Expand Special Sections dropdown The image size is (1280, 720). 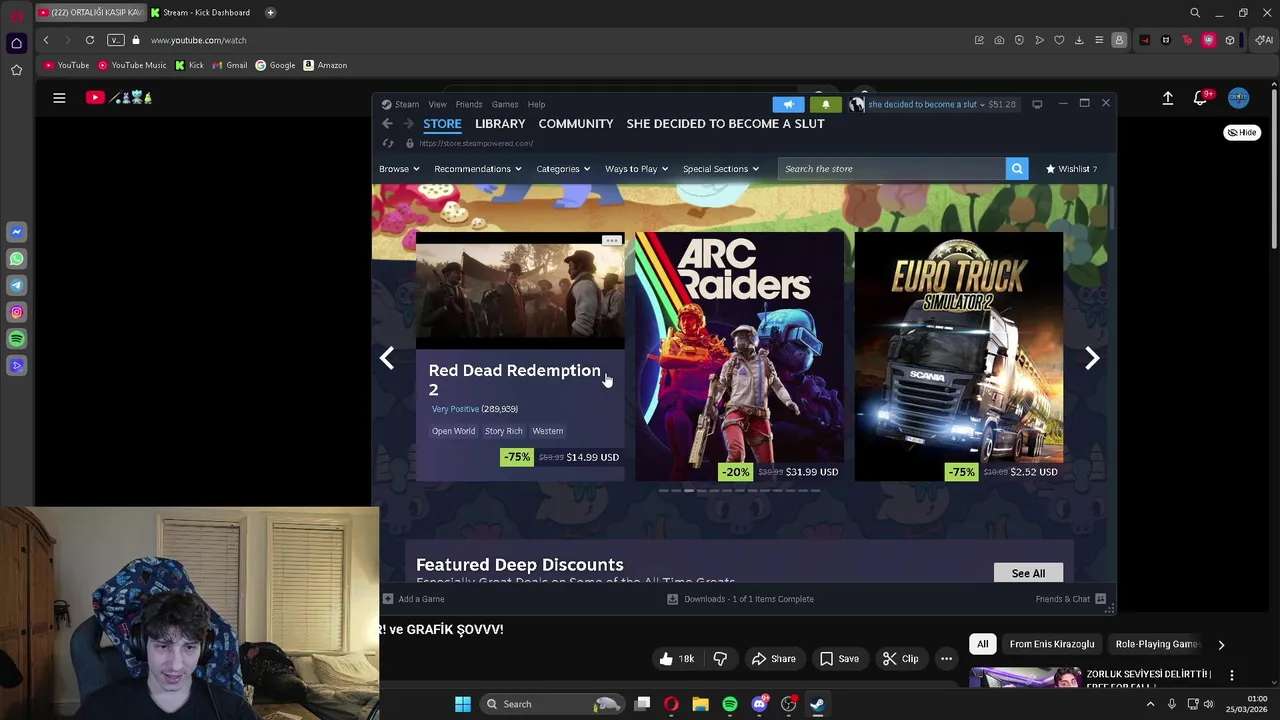pos(721,169)
